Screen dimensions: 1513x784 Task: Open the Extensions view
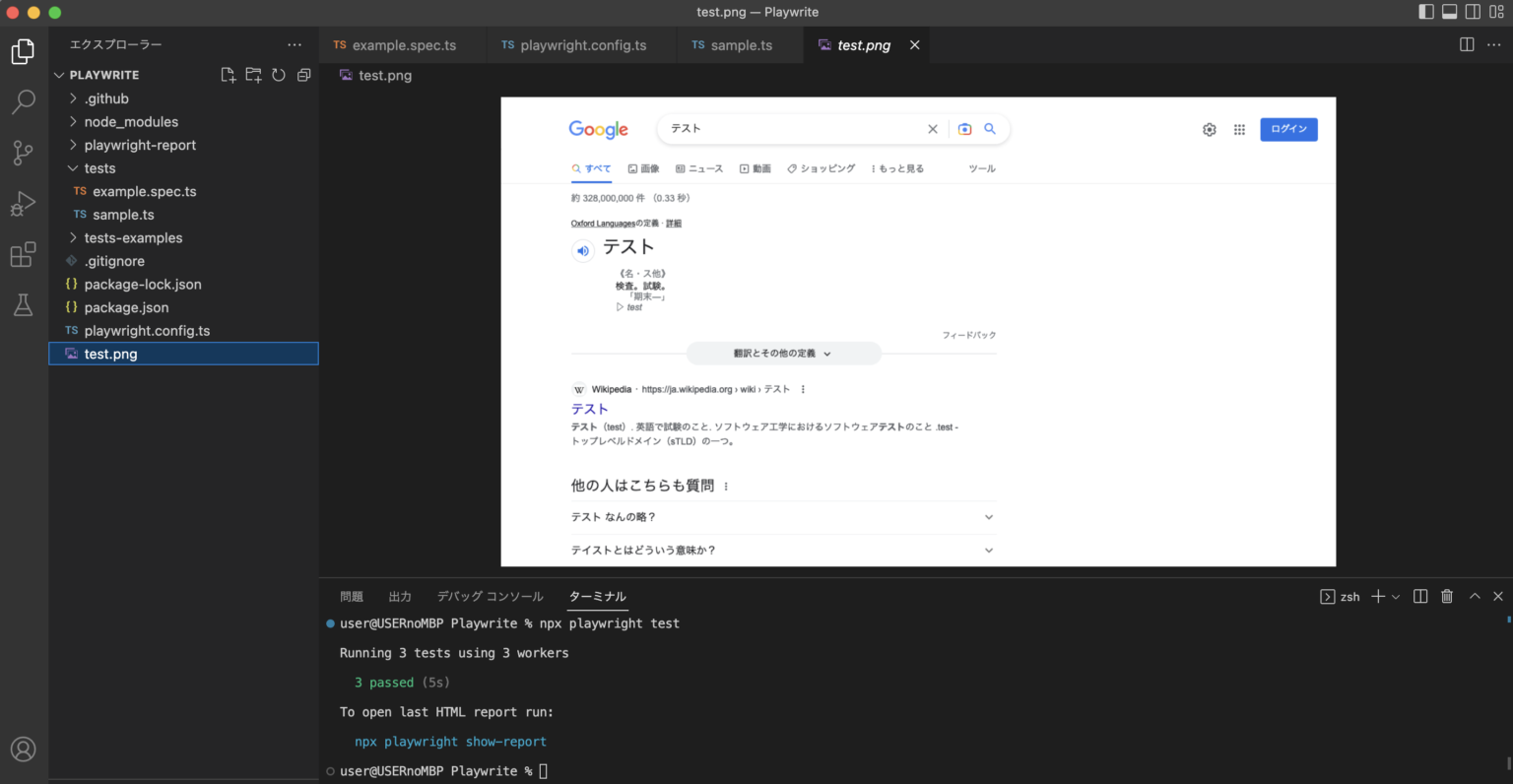click(x=23, y=254)
